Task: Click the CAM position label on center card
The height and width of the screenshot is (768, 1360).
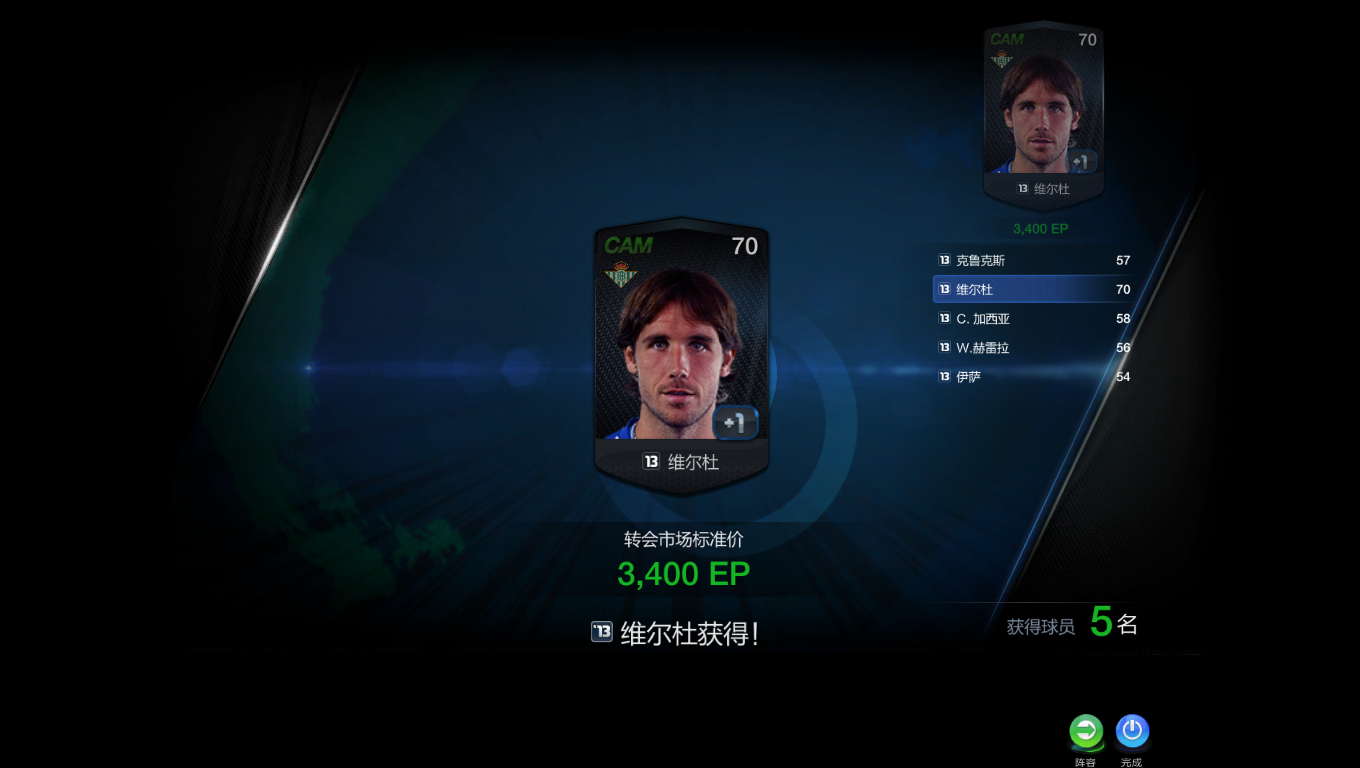Action: [x=628, y=245]
